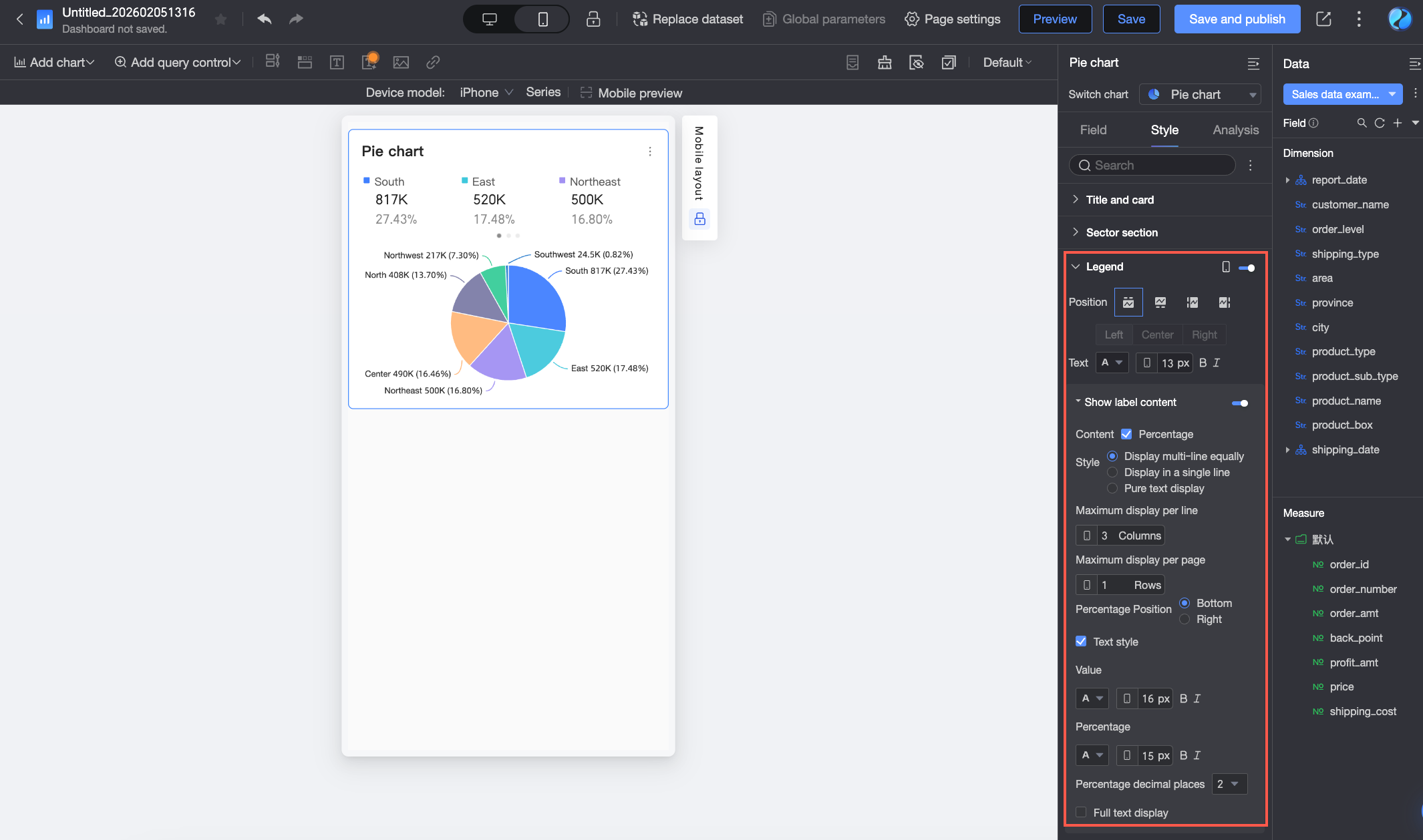The height and width of the screenshot is (840, 1423).
Task: Uncheck the Percentage content checkbox
Action: 1126,434
